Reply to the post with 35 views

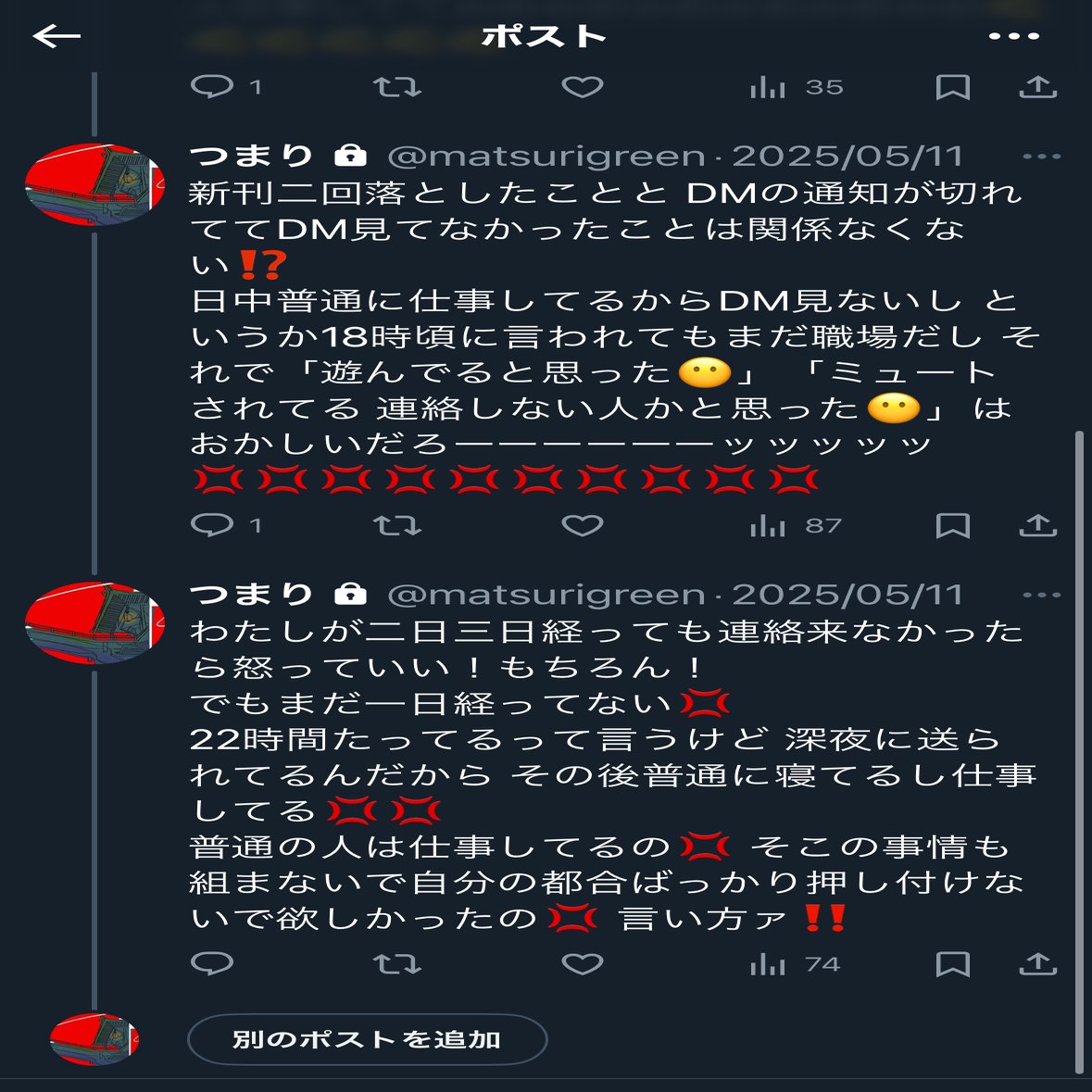212,87
